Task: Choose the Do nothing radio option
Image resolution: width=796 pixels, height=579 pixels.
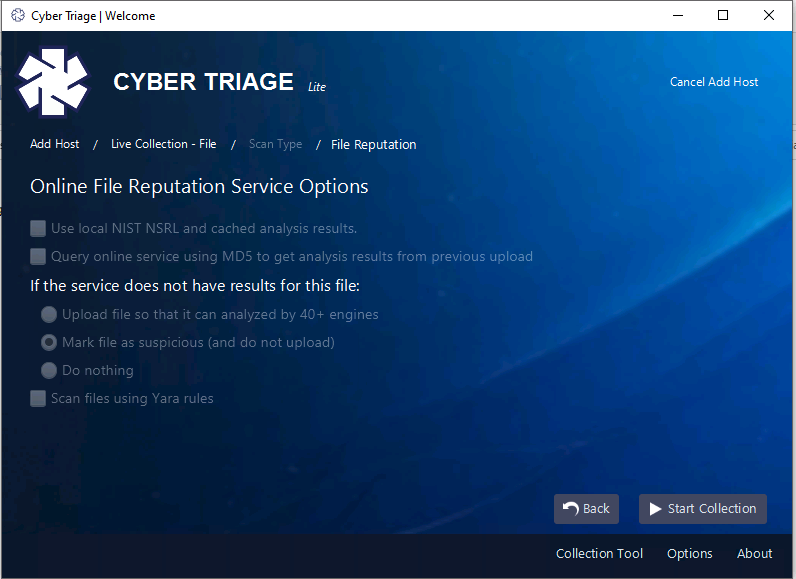Action: pyautogui.click(x=49, y=370)
